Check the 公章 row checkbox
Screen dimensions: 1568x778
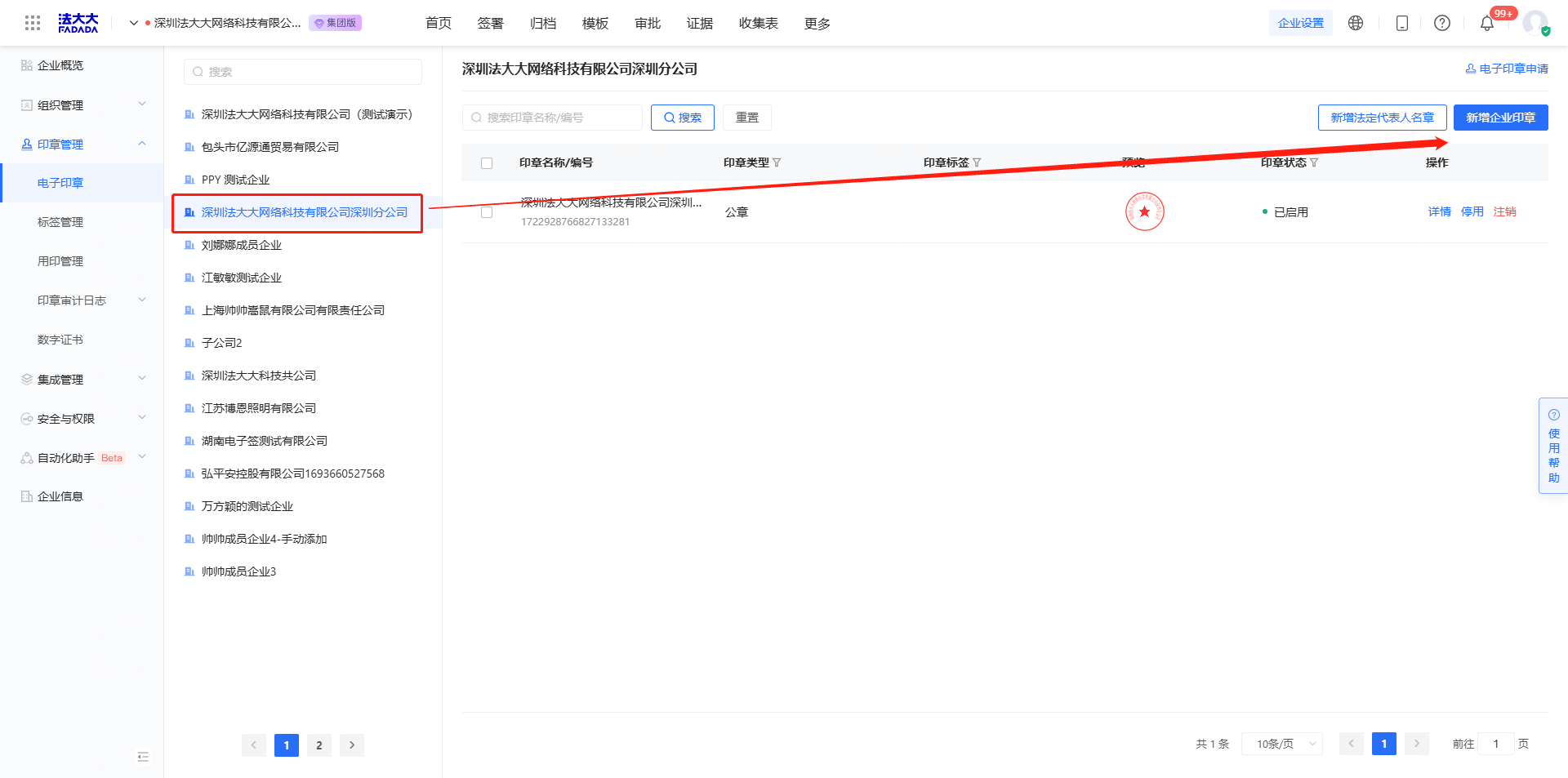point(487,212)
